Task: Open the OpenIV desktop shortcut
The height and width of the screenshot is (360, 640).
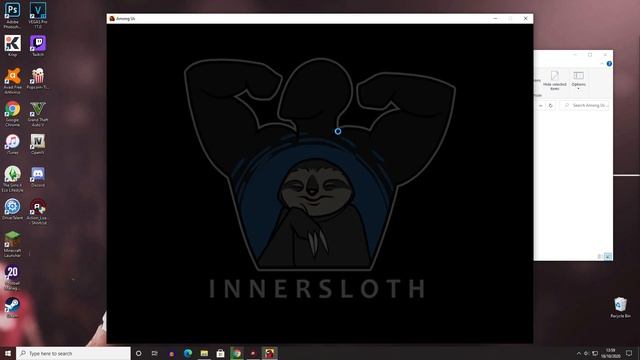Action: [x=38, y=144]
